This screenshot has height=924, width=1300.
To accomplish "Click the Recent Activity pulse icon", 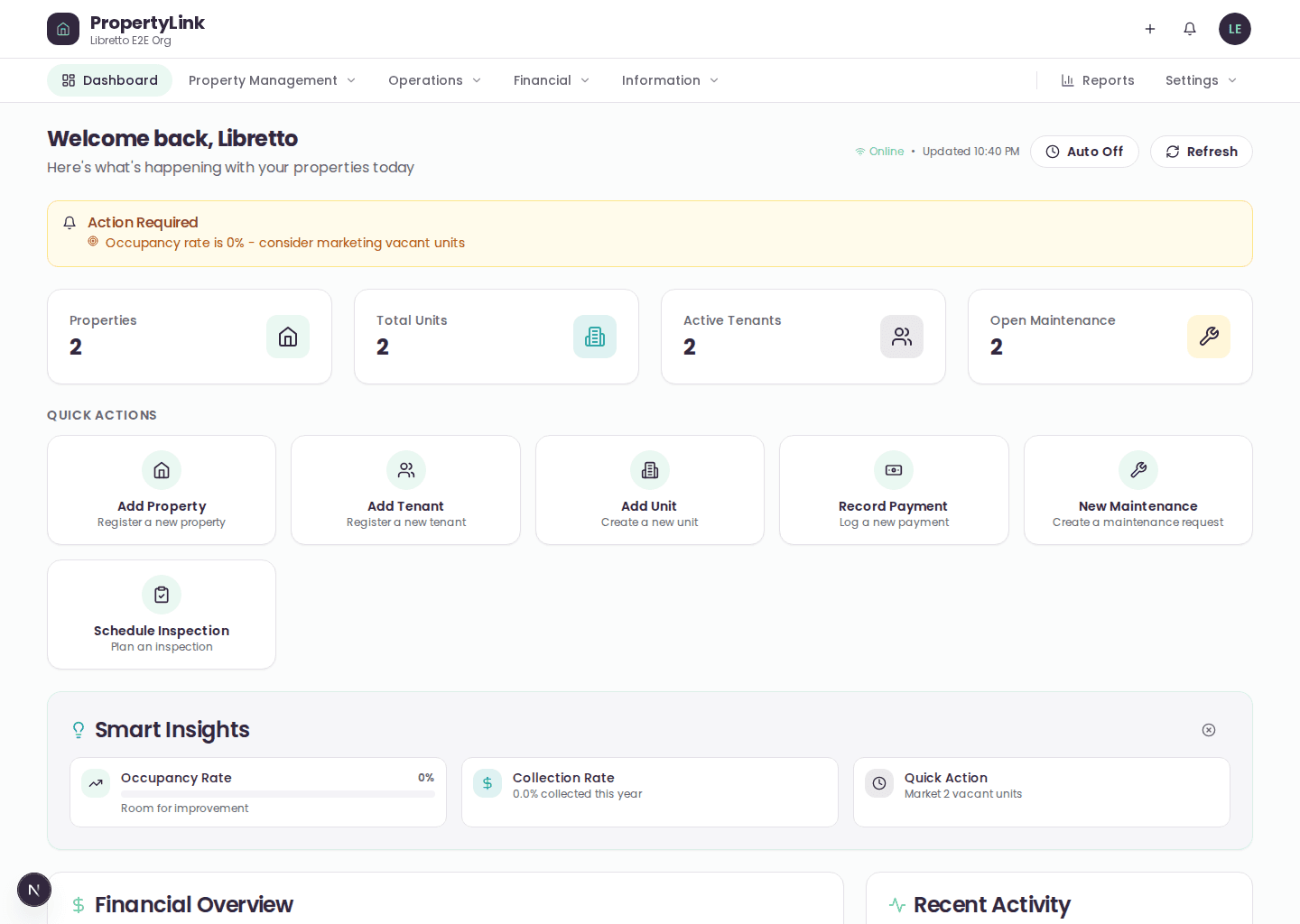I will pos(897,905).
